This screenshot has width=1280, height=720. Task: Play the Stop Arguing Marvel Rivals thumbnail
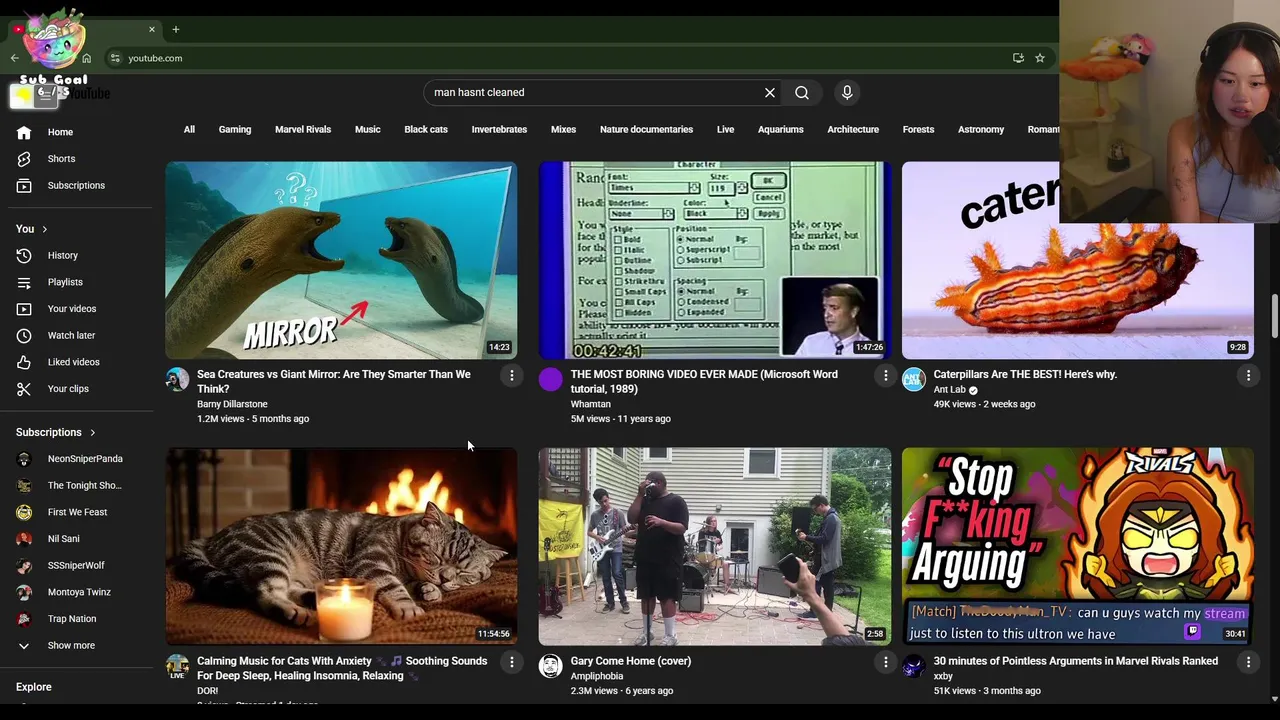click(x=1078, y=546)
